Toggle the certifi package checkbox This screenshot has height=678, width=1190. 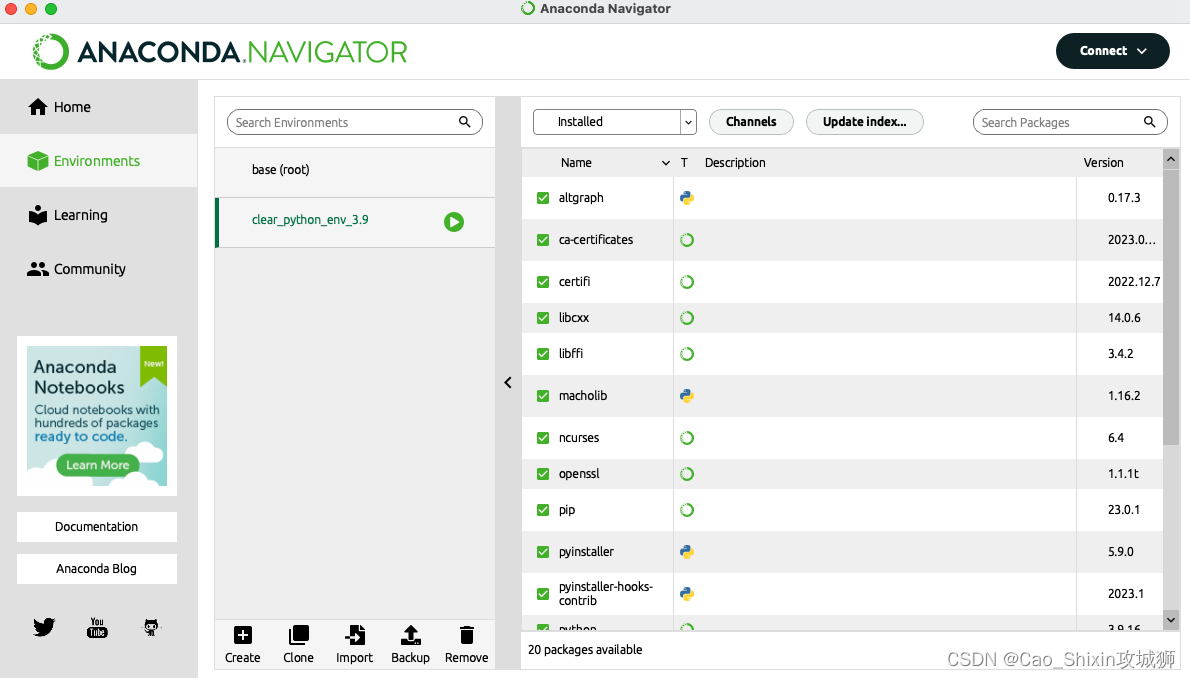point(543,282)
